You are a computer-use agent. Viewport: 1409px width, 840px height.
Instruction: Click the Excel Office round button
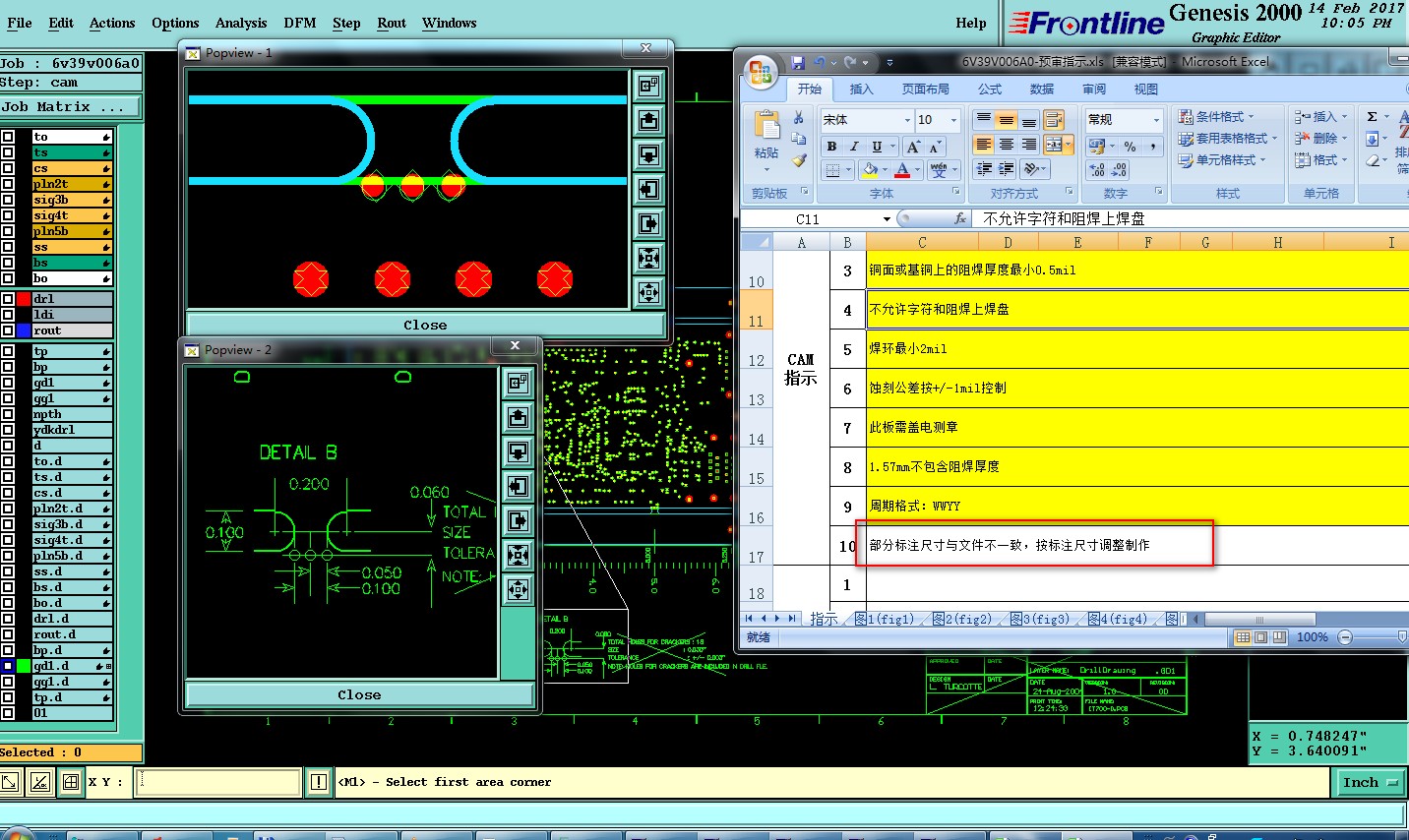point(762,72)
